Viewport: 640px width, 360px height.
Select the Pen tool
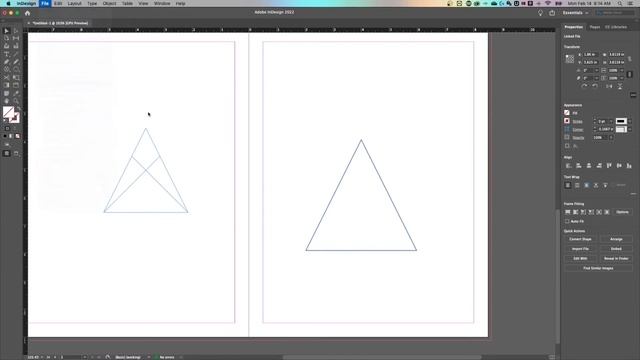tap(6, 62)
